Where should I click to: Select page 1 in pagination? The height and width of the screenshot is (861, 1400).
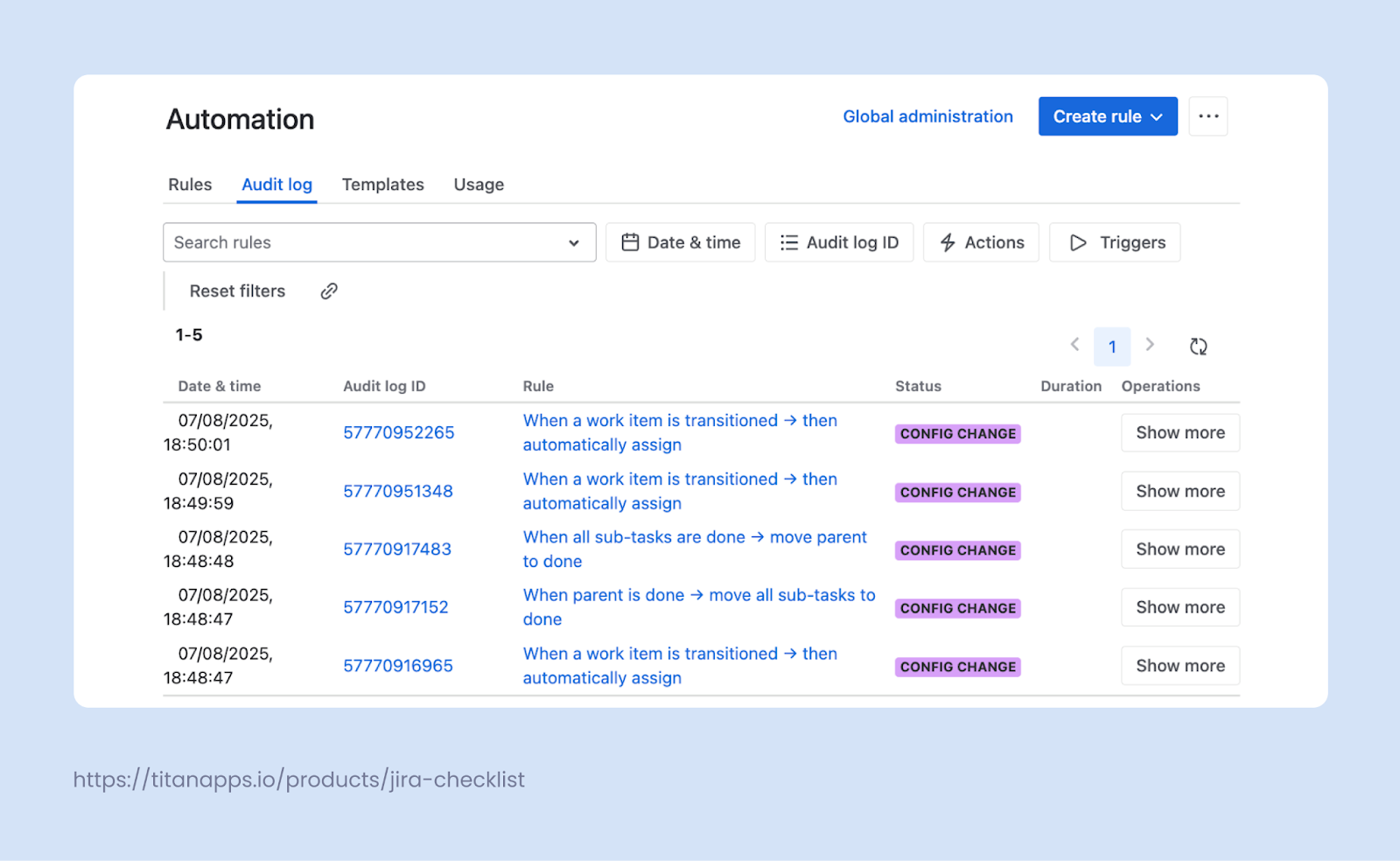pos(1112,346)
